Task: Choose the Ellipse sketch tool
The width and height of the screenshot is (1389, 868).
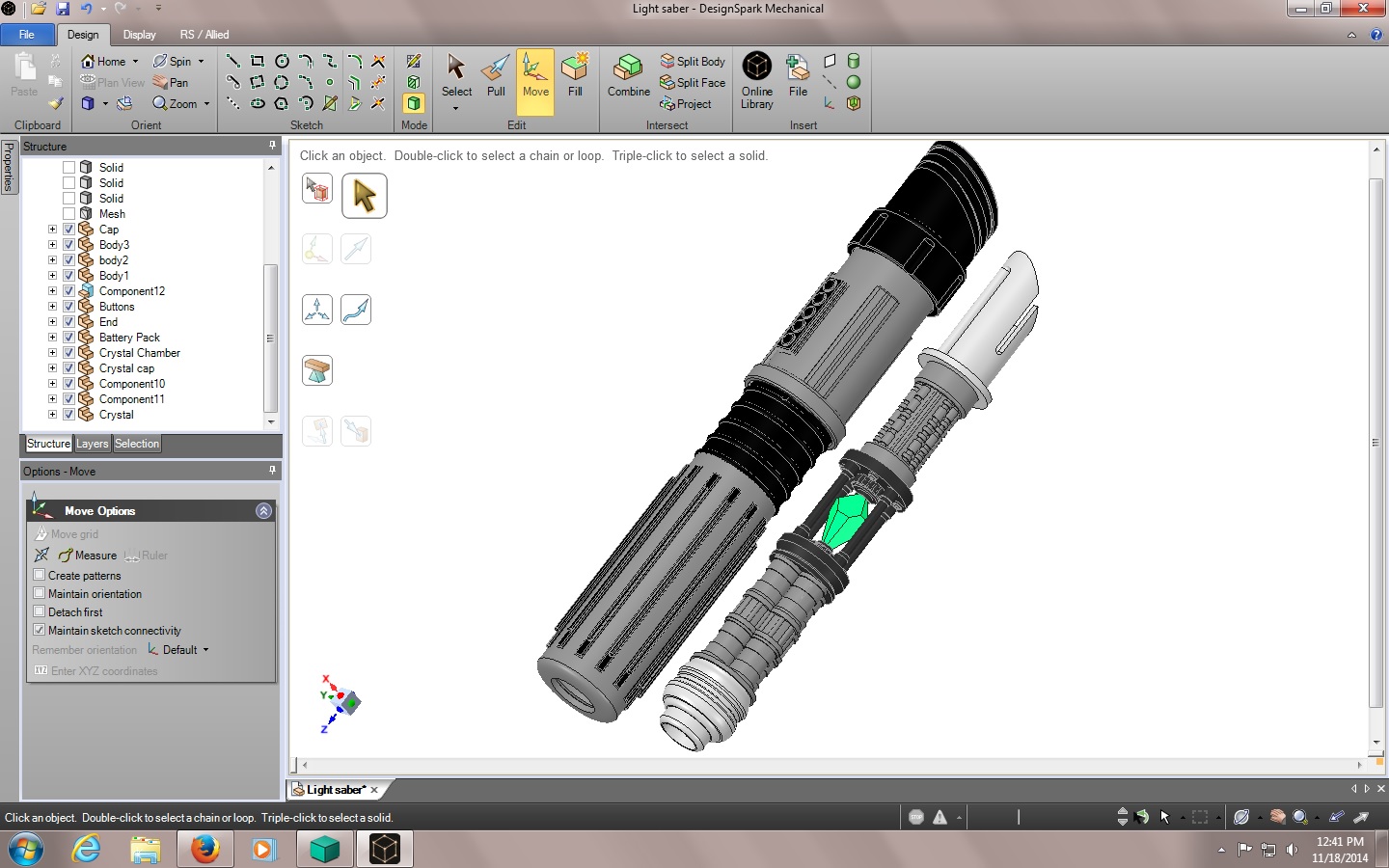Action: (258, 103)
